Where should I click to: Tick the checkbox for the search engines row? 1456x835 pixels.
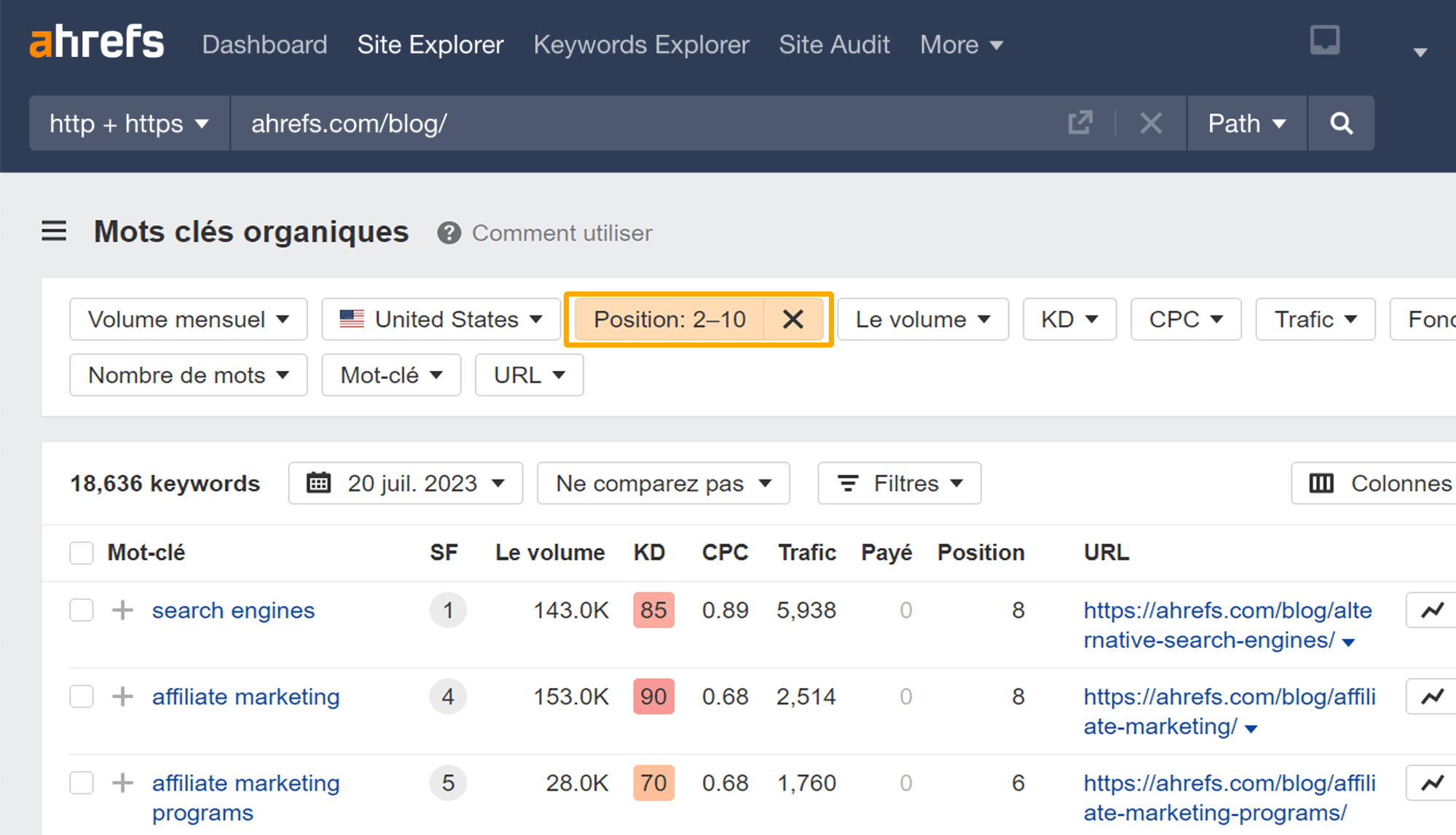click(82, 610)
